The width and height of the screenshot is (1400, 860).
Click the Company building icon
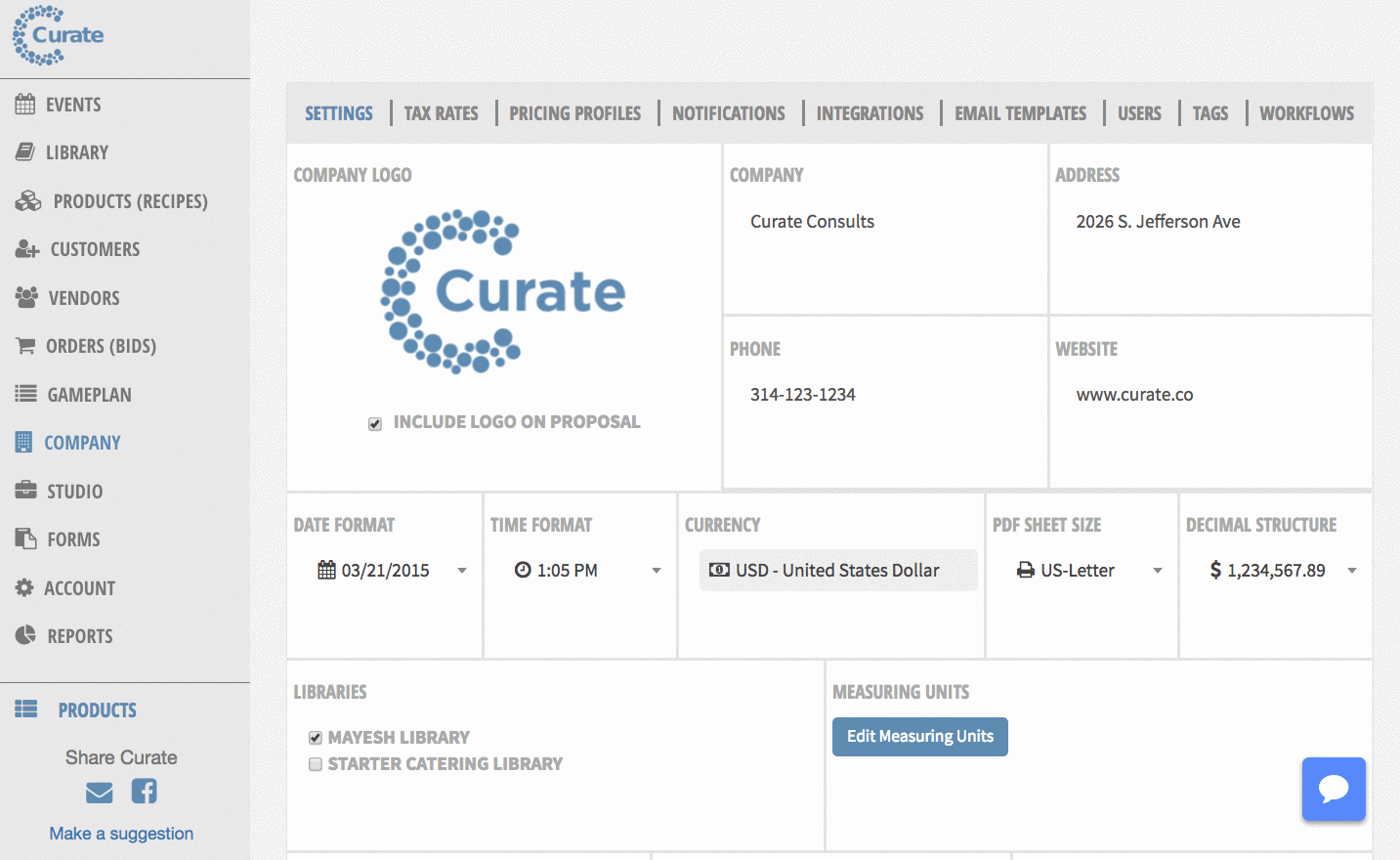[23, 442]
